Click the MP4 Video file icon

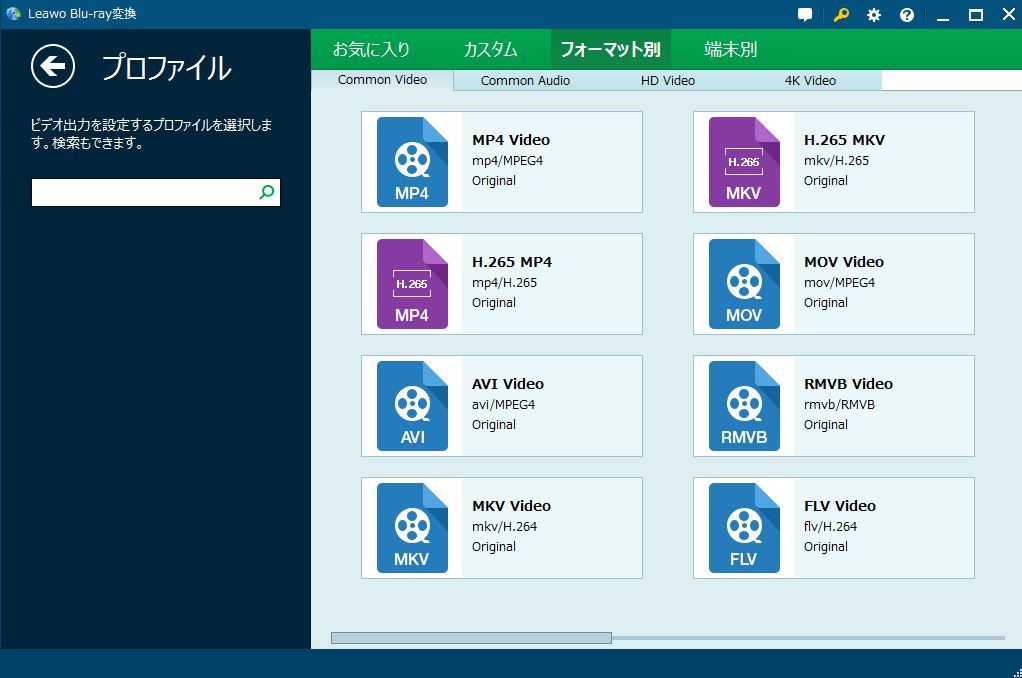click(x=412, y=162)
